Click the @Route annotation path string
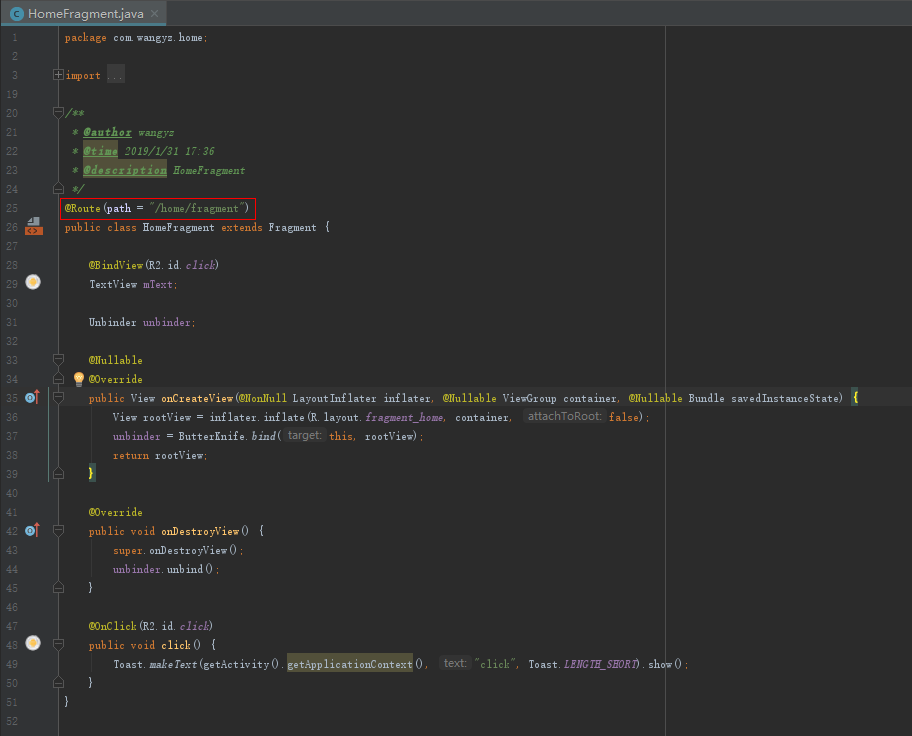The image size is (912, 736). point(195,208)
